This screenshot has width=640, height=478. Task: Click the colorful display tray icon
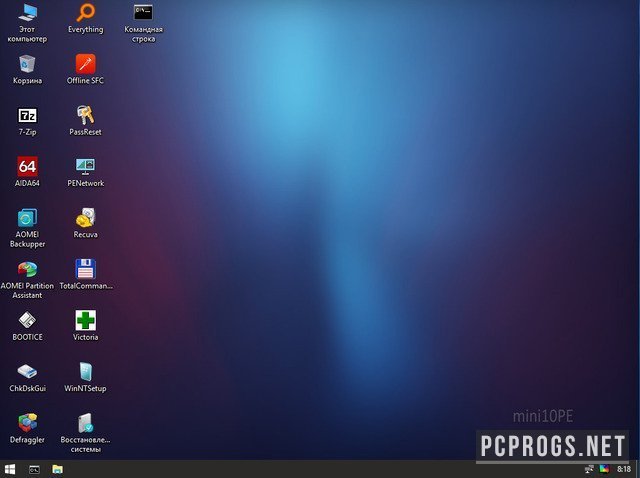point(604,469)
